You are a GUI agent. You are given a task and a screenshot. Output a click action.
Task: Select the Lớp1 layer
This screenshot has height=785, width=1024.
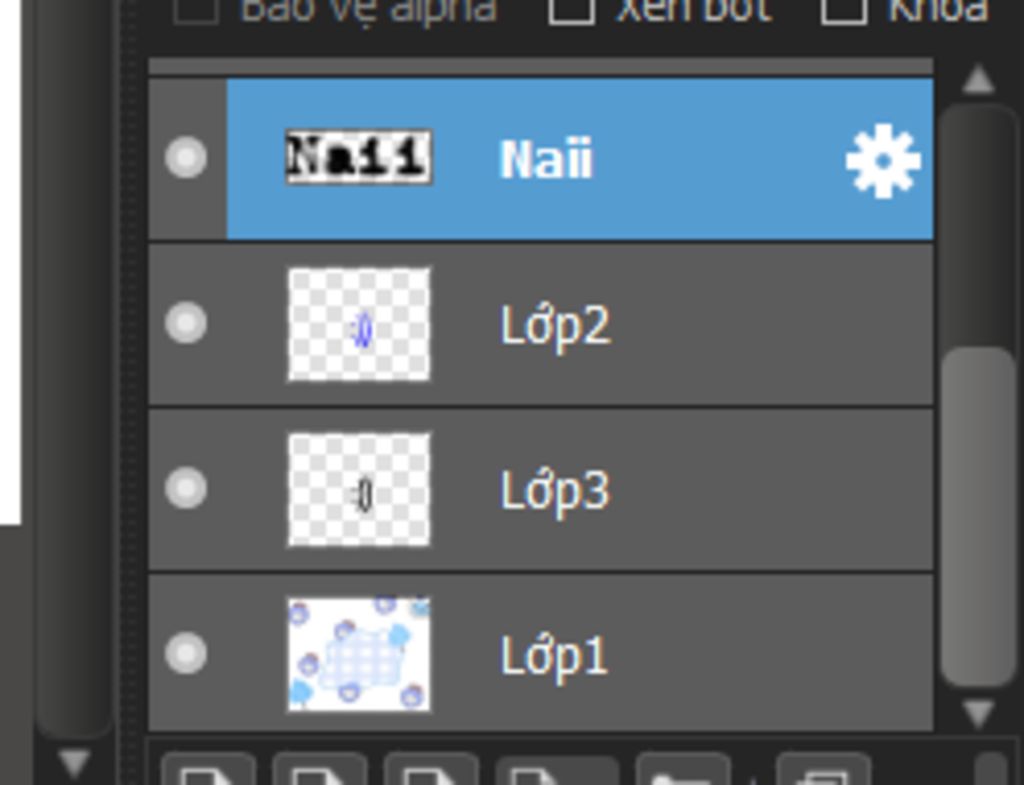(541, 653)
